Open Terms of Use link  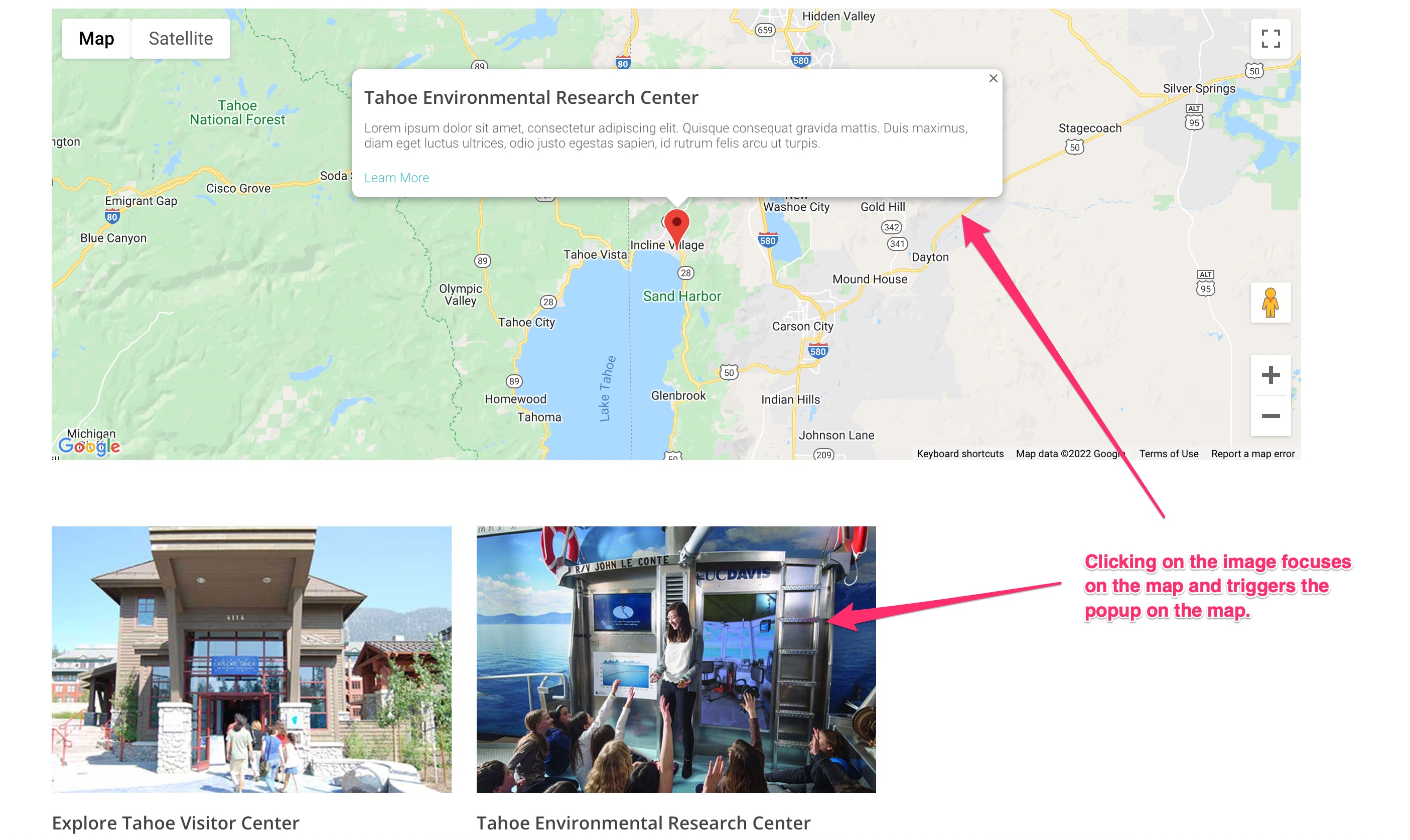(1168, 454)
